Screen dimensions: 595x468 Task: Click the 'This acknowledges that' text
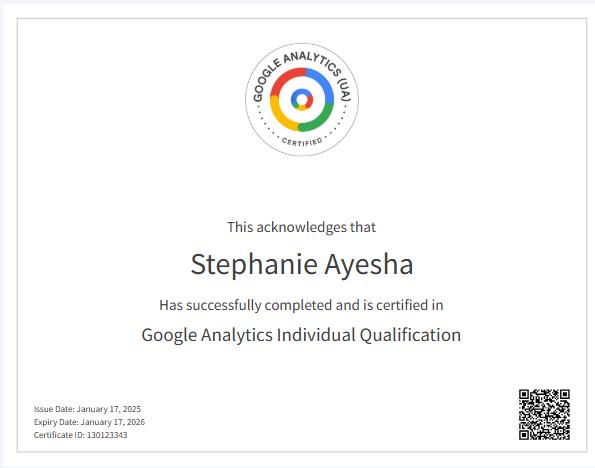[301, 227]
